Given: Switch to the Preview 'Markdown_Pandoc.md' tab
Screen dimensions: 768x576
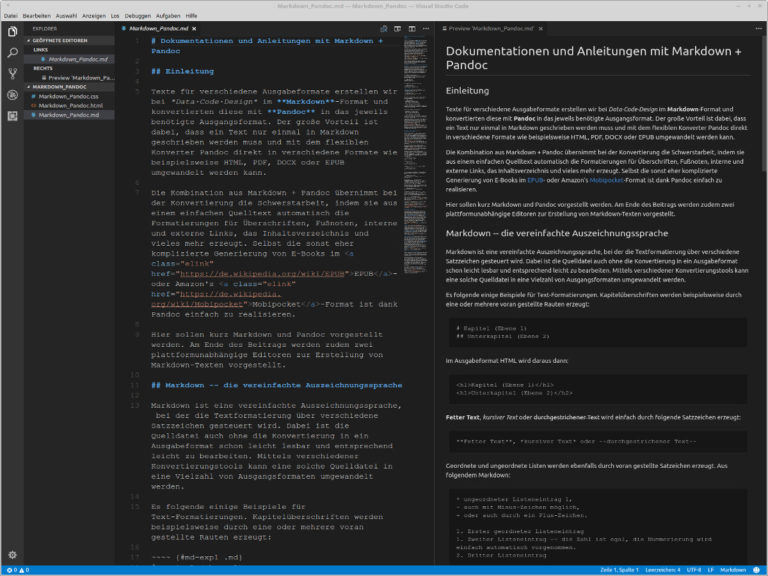Looking at the screenshot, I should 491,29.
